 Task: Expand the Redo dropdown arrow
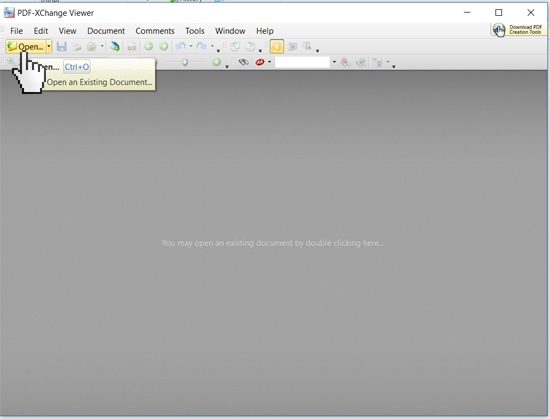[x=212, y=46]
